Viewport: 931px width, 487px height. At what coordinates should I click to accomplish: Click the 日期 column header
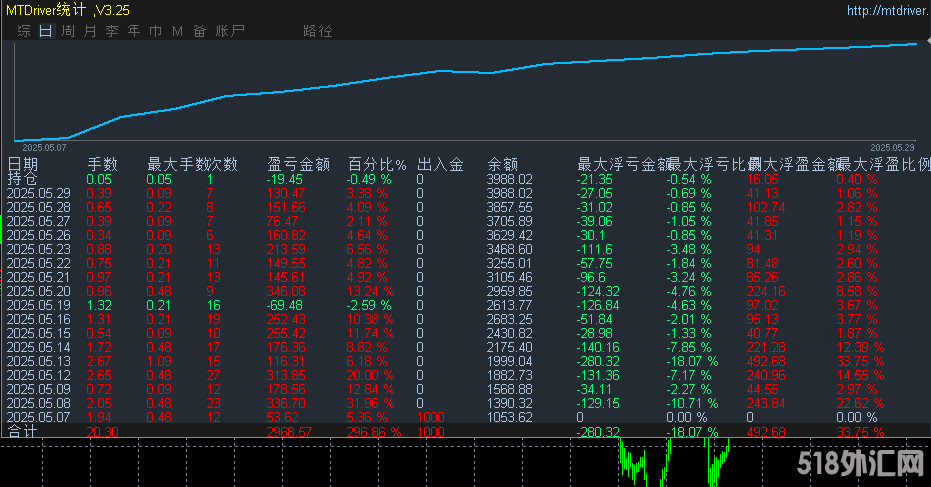pyautogui.click(x=23, y=165)
